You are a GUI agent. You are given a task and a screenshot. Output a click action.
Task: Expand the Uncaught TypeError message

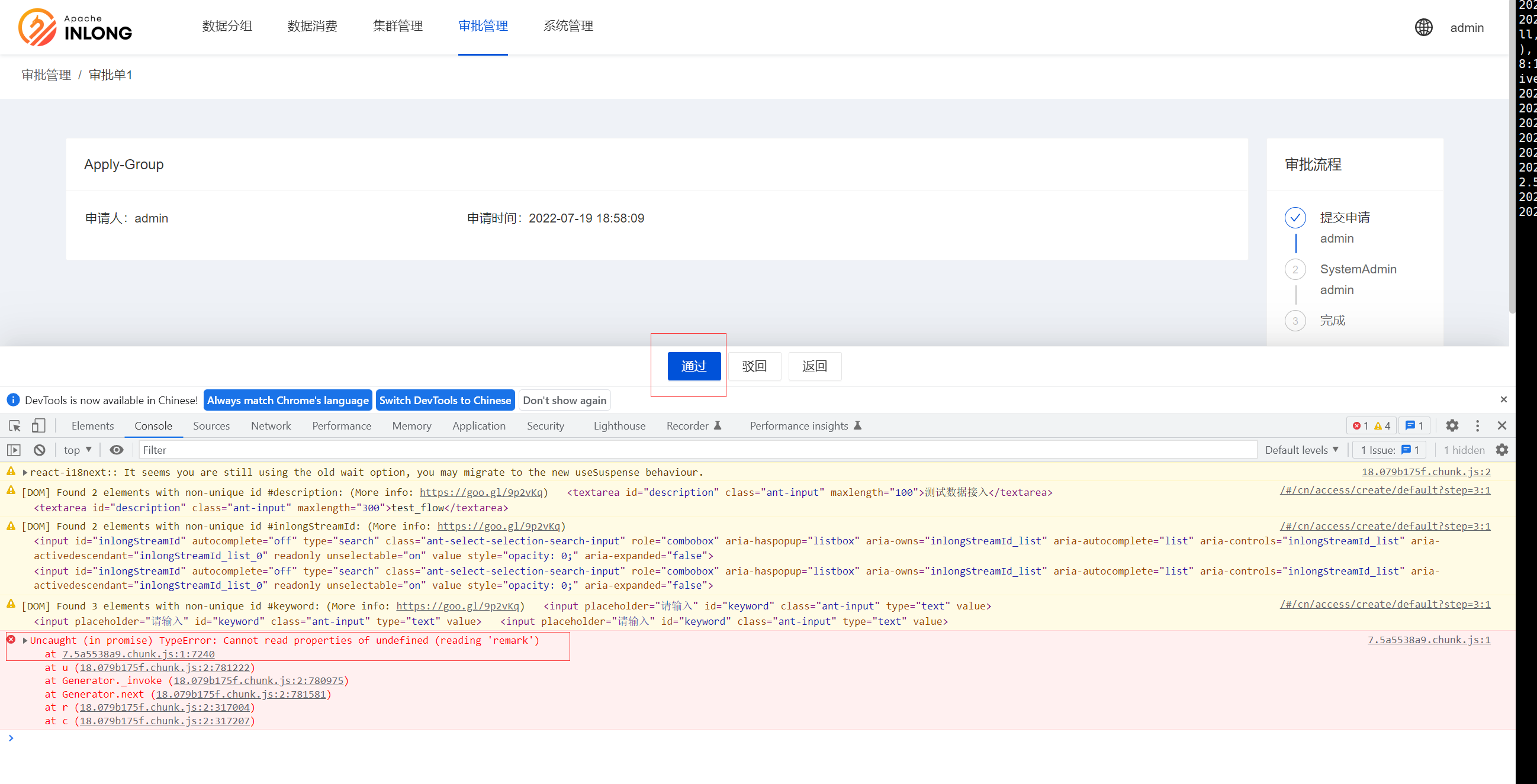(25, 641)
